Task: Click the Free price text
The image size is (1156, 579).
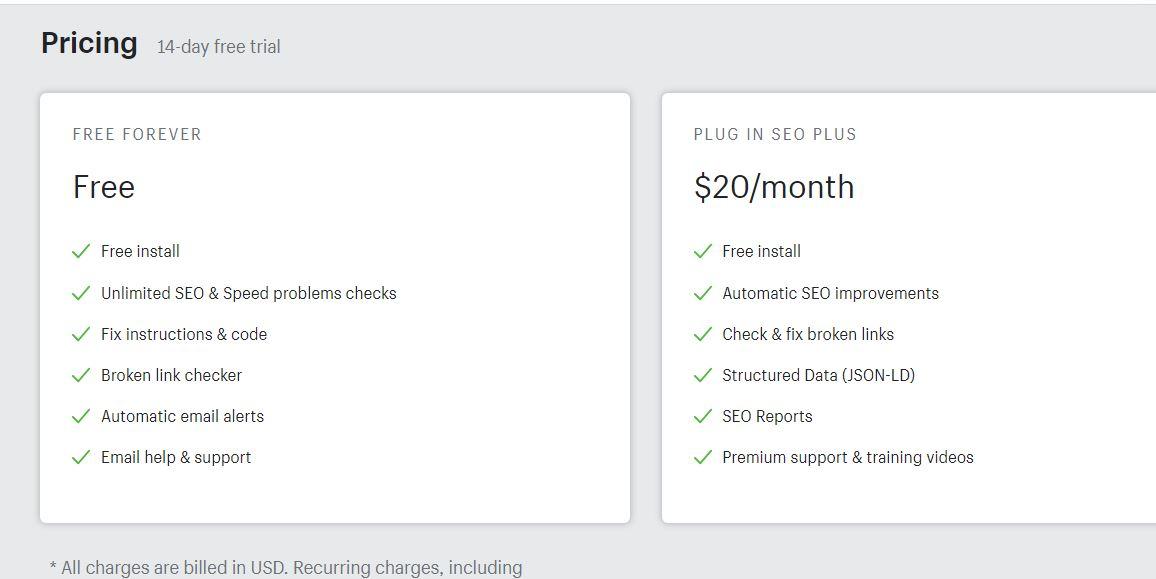Action: pos(104,187)
